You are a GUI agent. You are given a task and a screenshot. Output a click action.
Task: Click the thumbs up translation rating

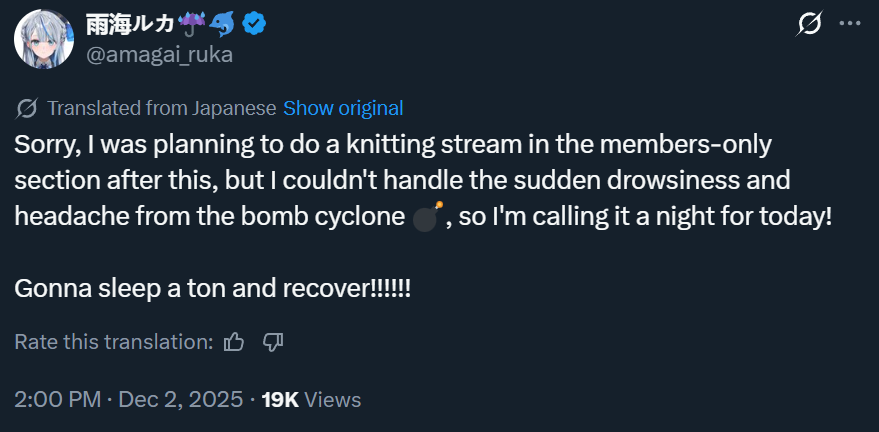(x=235, y=342)
